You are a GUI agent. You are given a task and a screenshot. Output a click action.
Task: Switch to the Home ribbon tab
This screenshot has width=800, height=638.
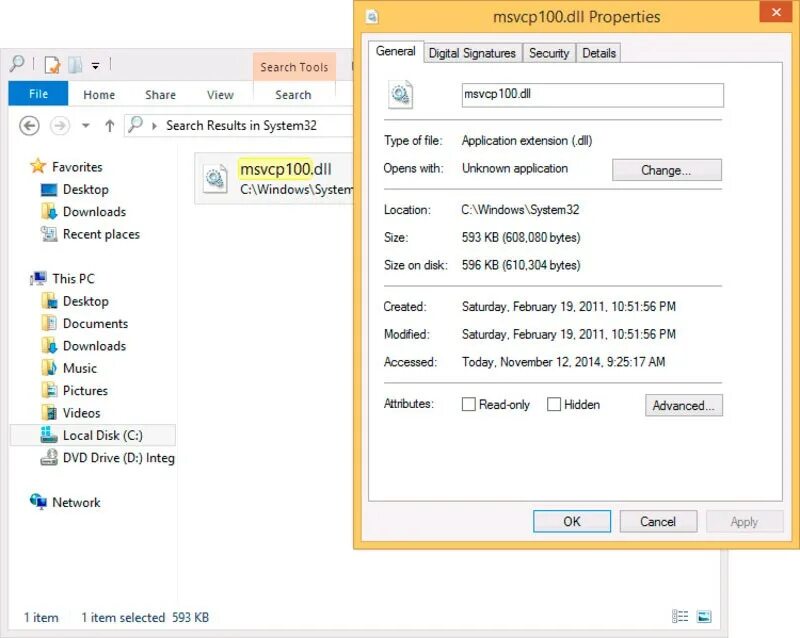(x=99, y=95)
